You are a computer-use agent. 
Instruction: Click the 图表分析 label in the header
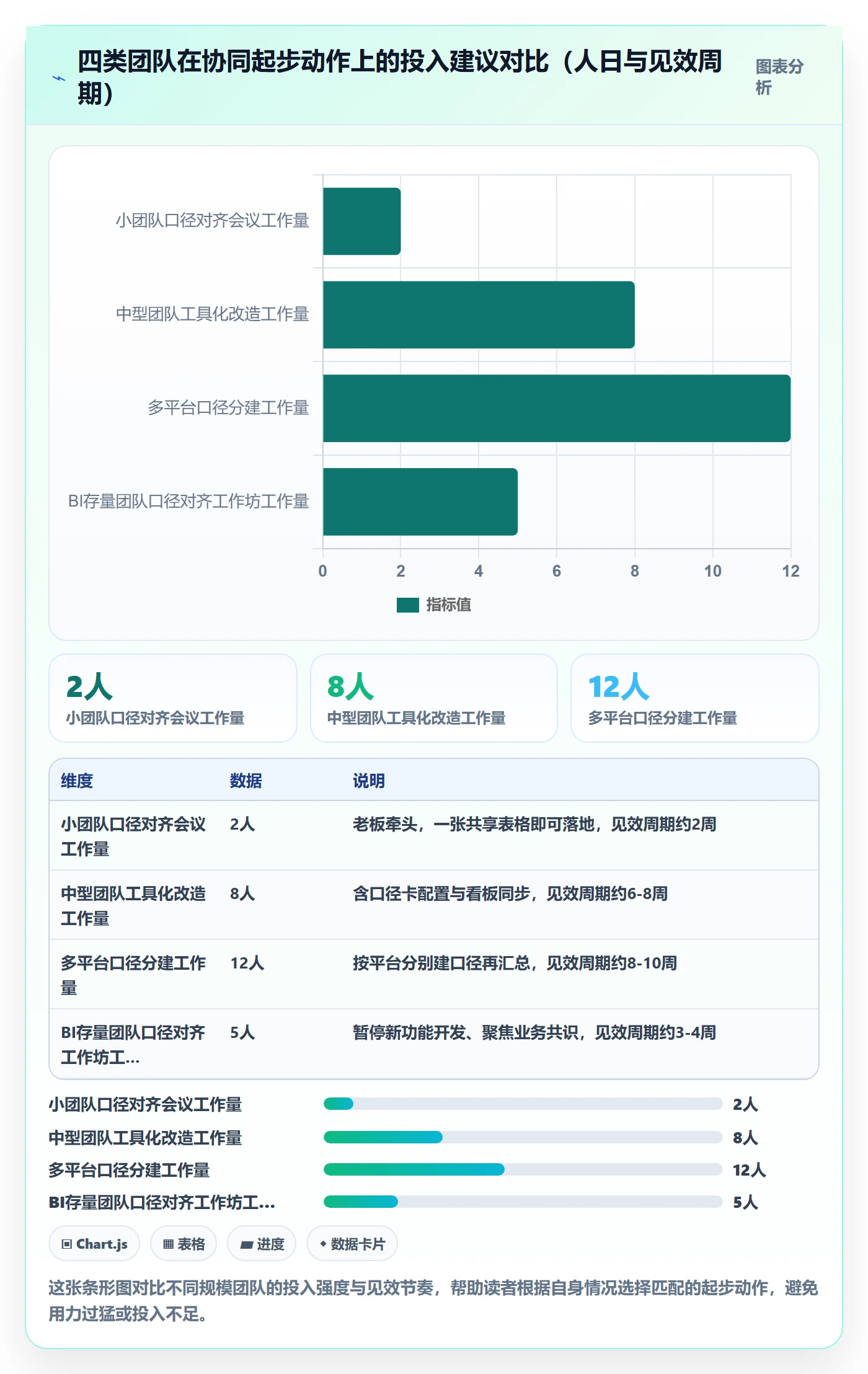pos(779,77)
